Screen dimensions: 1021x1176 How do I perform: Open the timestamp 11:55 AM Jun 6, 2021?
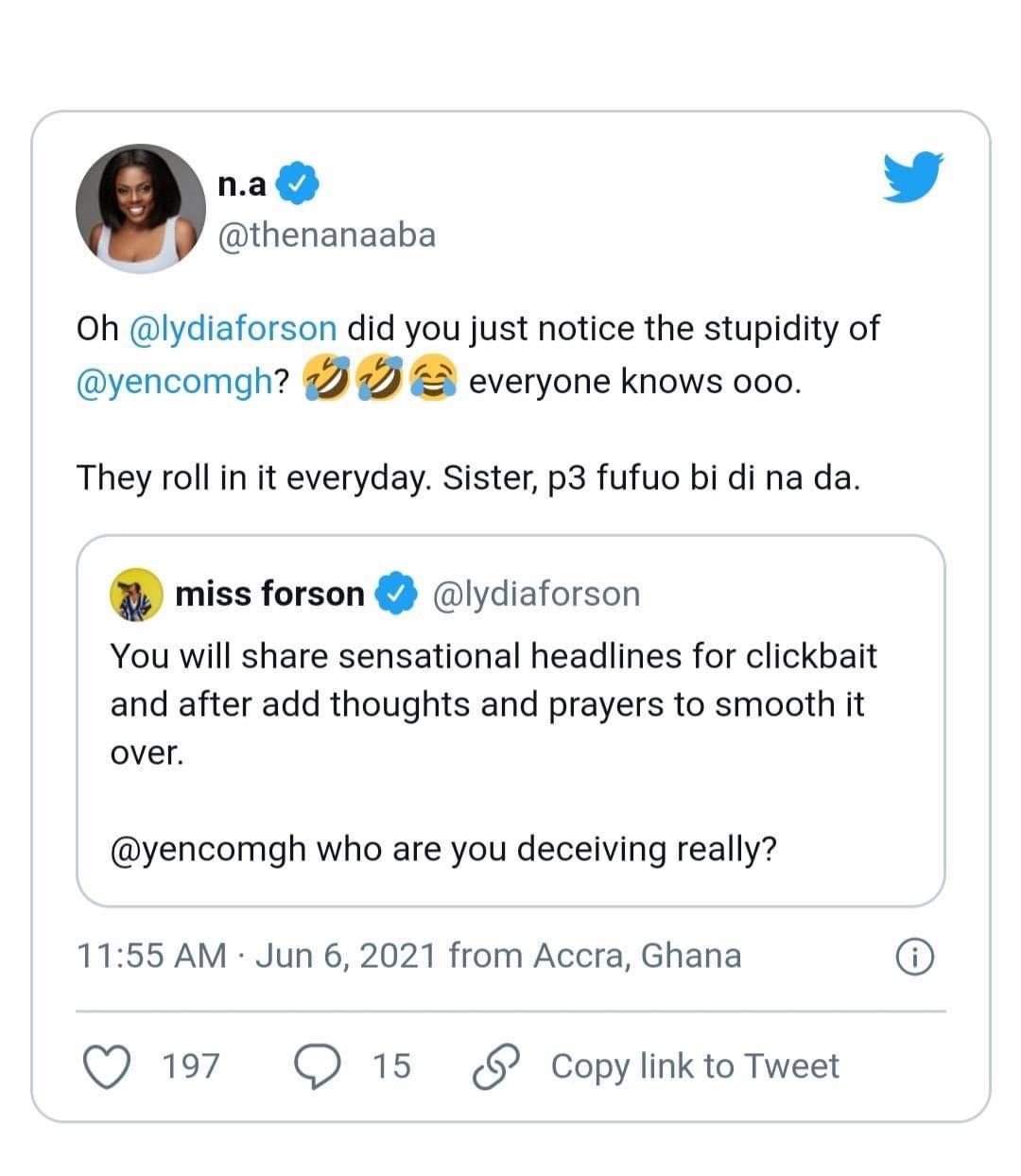point(408,956)
